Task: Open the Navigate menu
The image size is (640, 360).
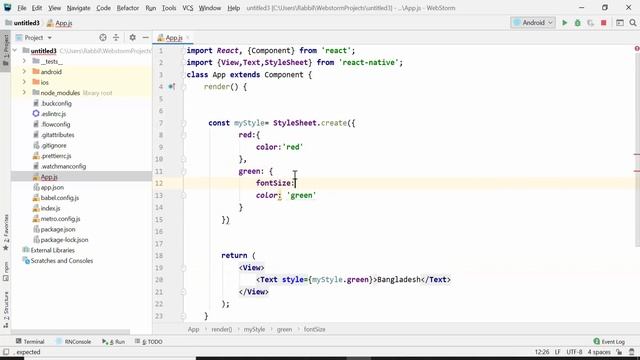Action: pos(78,8)
